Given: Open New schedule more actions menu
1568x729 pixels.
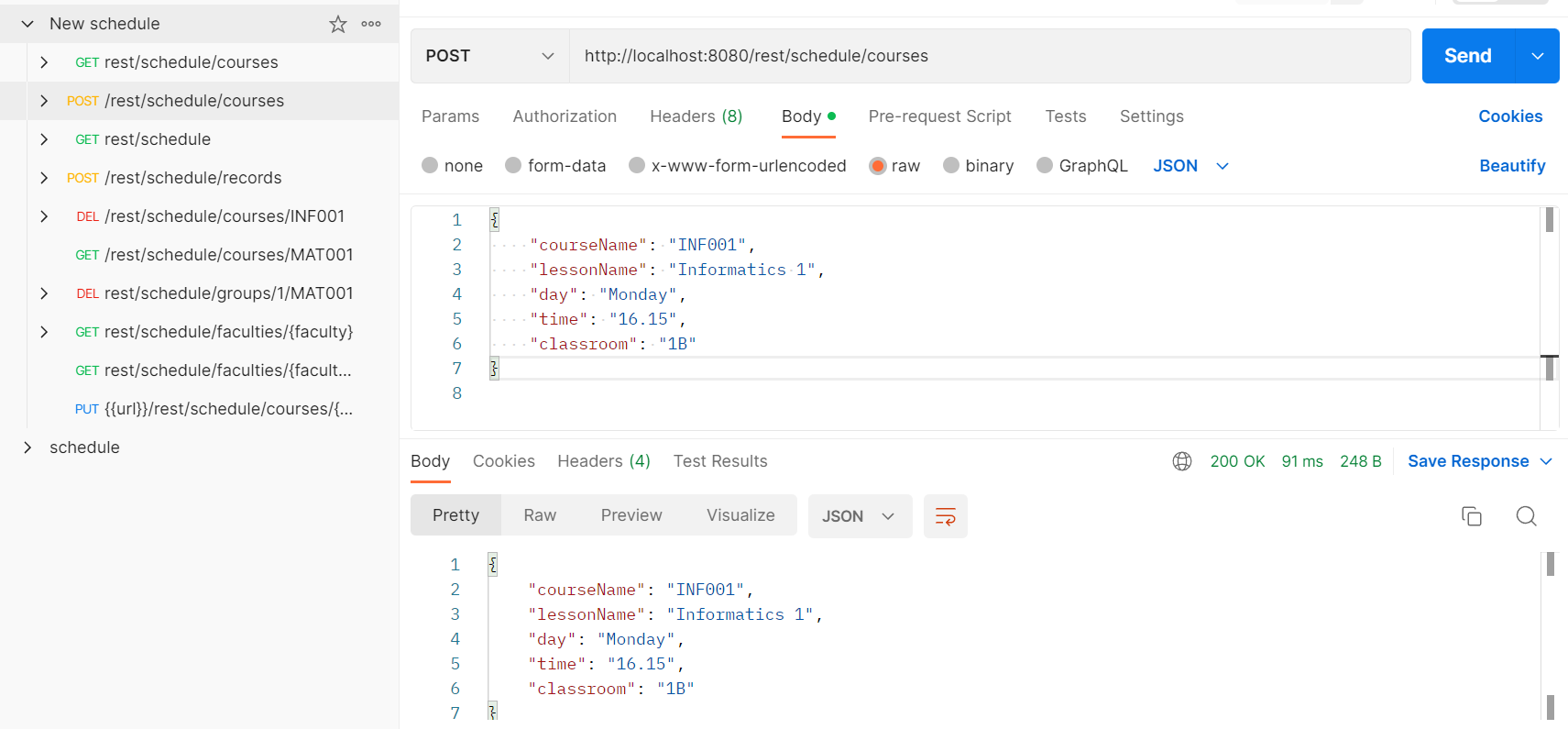Looking at the screenshot, I should tap(371, 24).
